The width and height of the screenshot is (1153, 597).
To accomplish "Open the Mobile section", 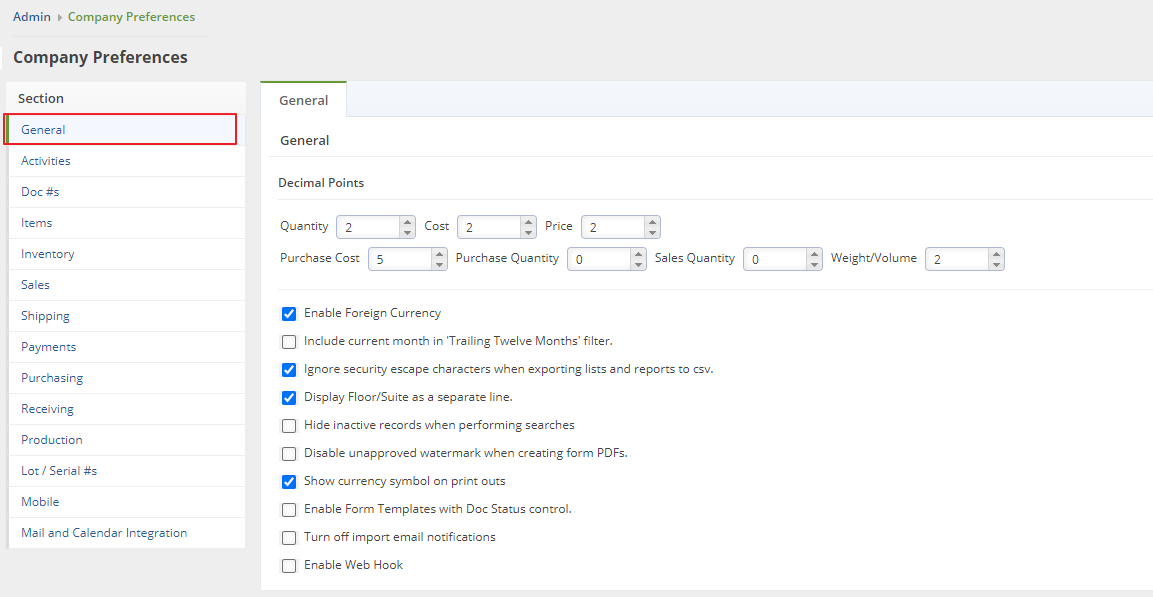I will 126,501.
